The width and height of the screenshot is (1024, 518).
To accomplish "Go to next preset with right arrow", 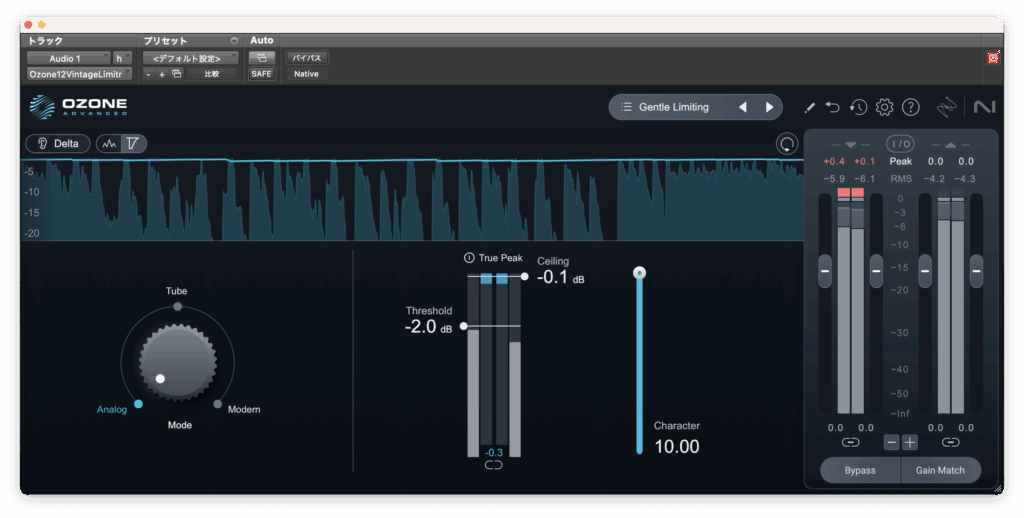I will 769,107.
